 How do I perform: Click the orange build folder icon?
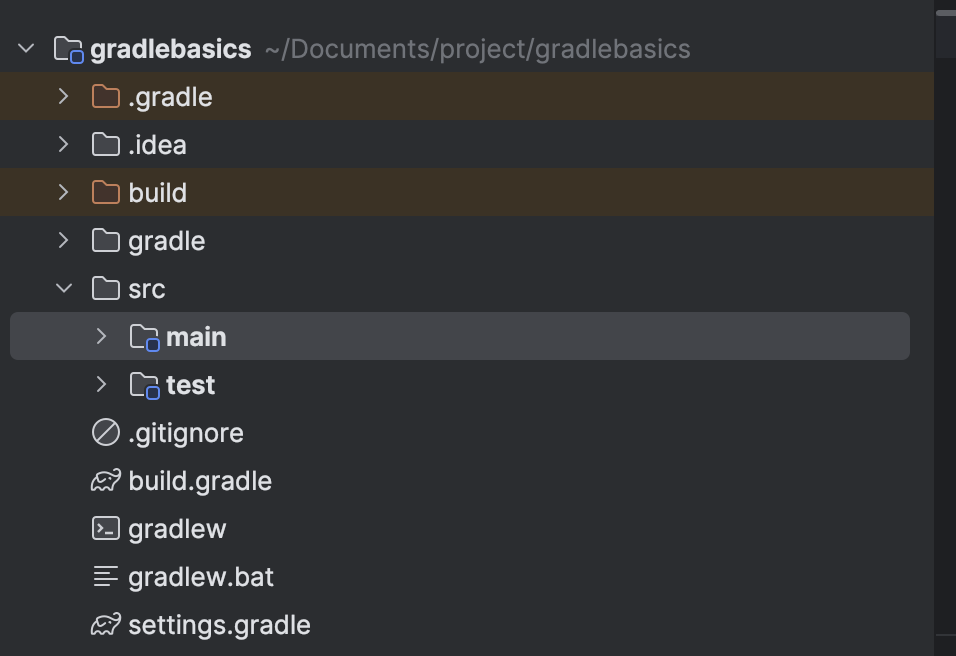(105, 193)
